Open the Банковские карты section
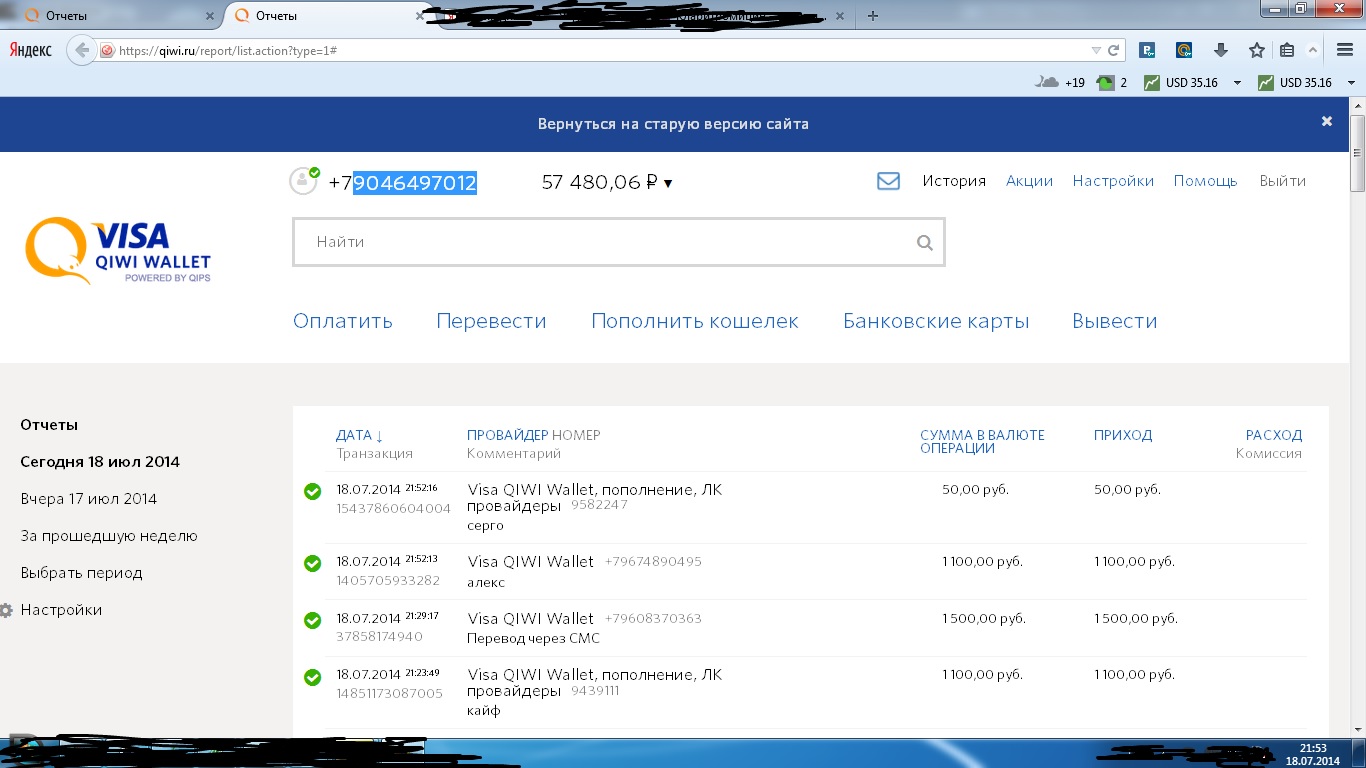Screen dimensions: 1366x768 click(x=936, y=321)
